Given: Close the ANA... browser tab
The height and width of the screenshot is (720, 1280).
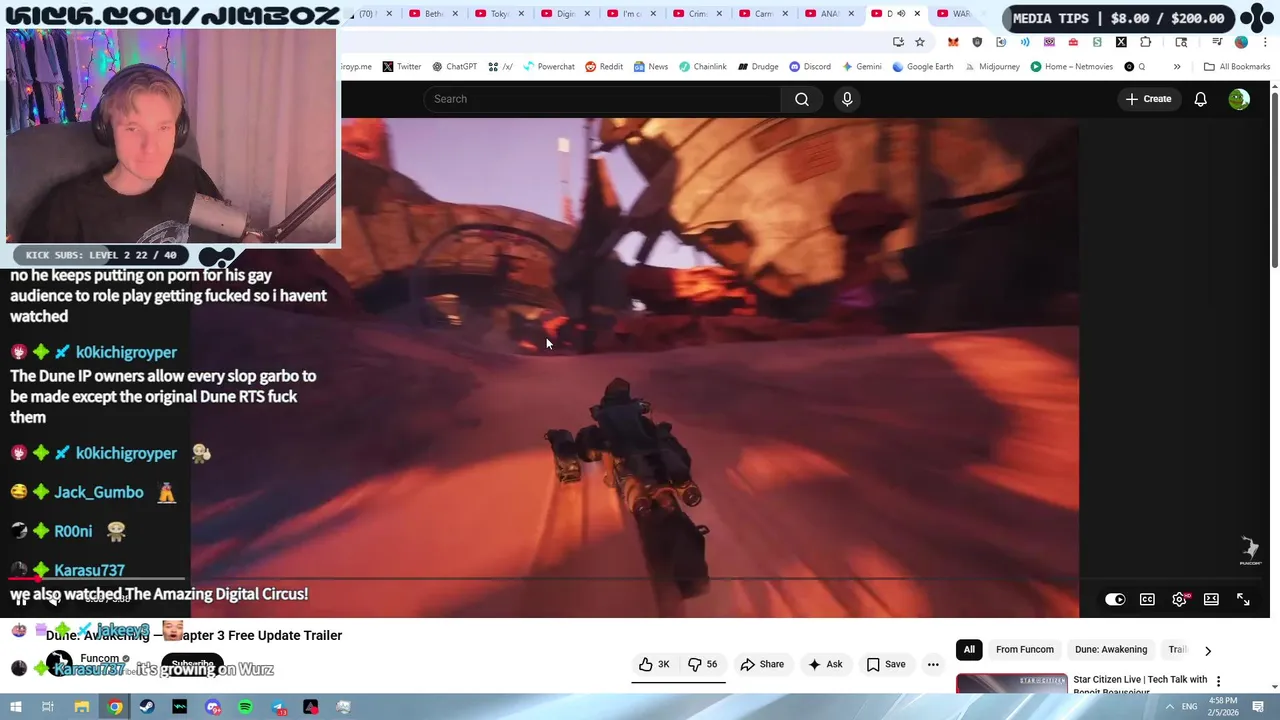Looking at the screenshot, I should pos(851,14).
